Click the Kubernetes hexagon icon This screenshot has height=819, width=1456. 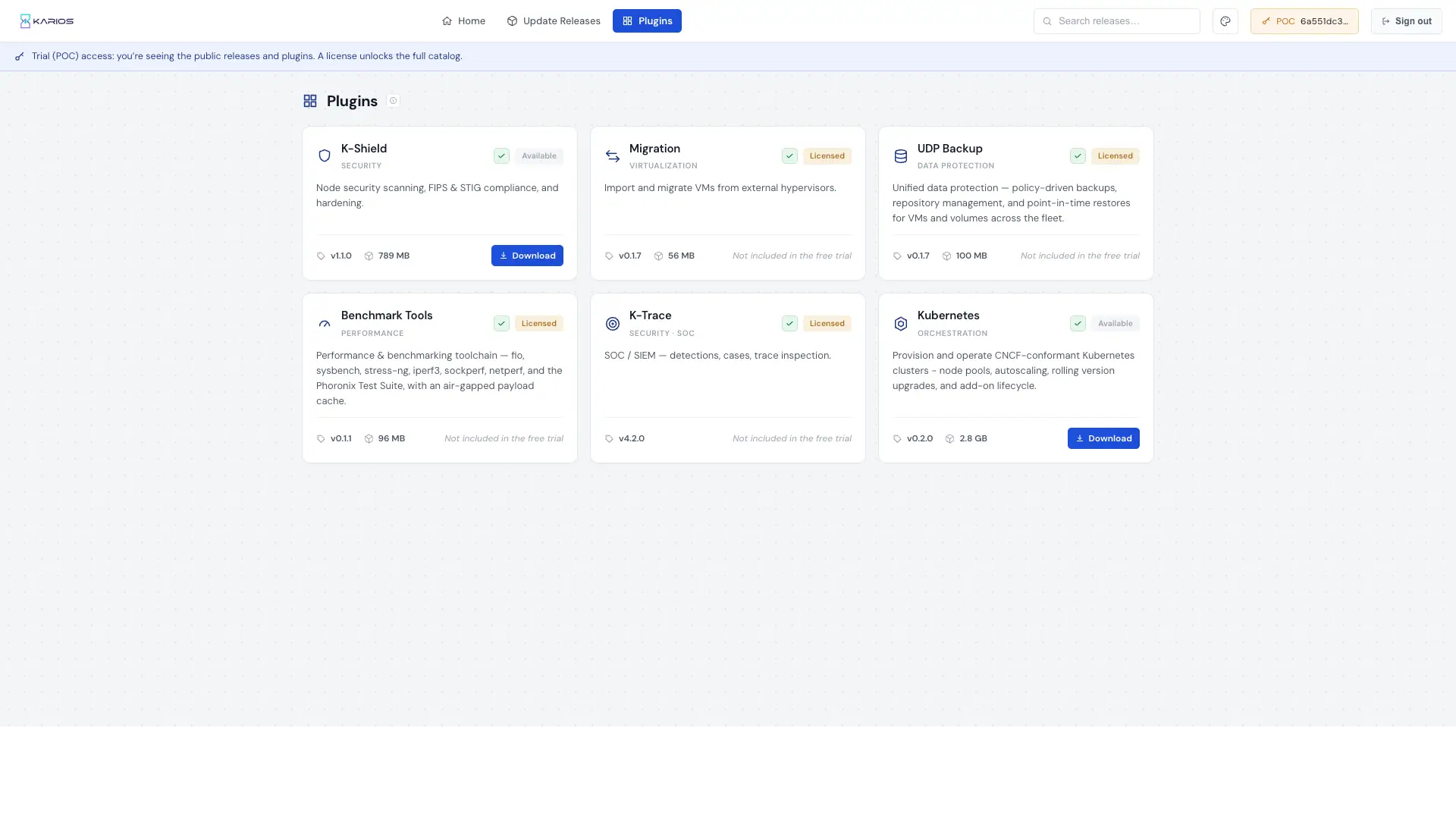point(901,324)
